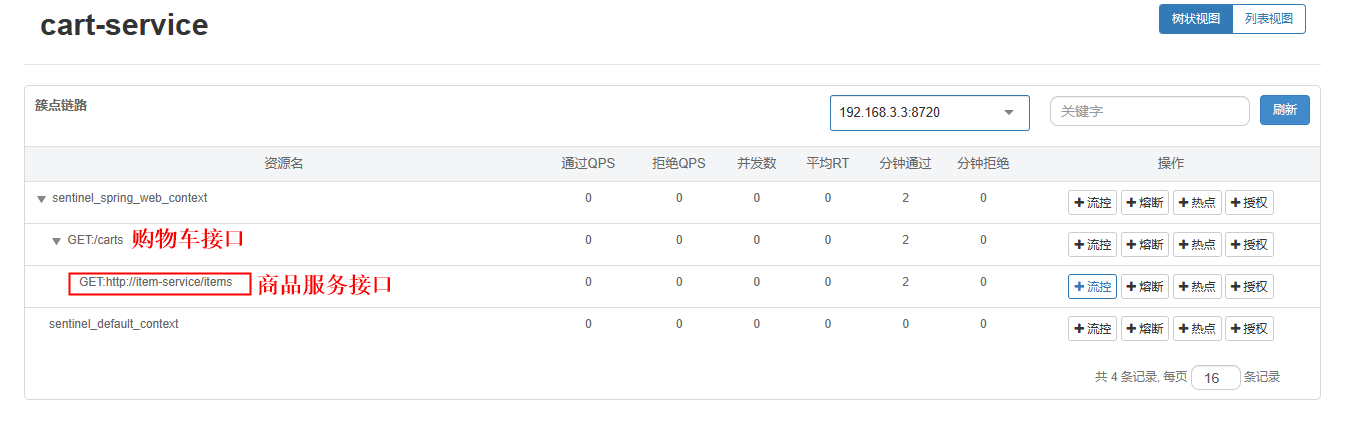Viewport: 1348px width, 437px height.
Task: Collapse the GET:/carts tree node
Action: pos(57,242)
